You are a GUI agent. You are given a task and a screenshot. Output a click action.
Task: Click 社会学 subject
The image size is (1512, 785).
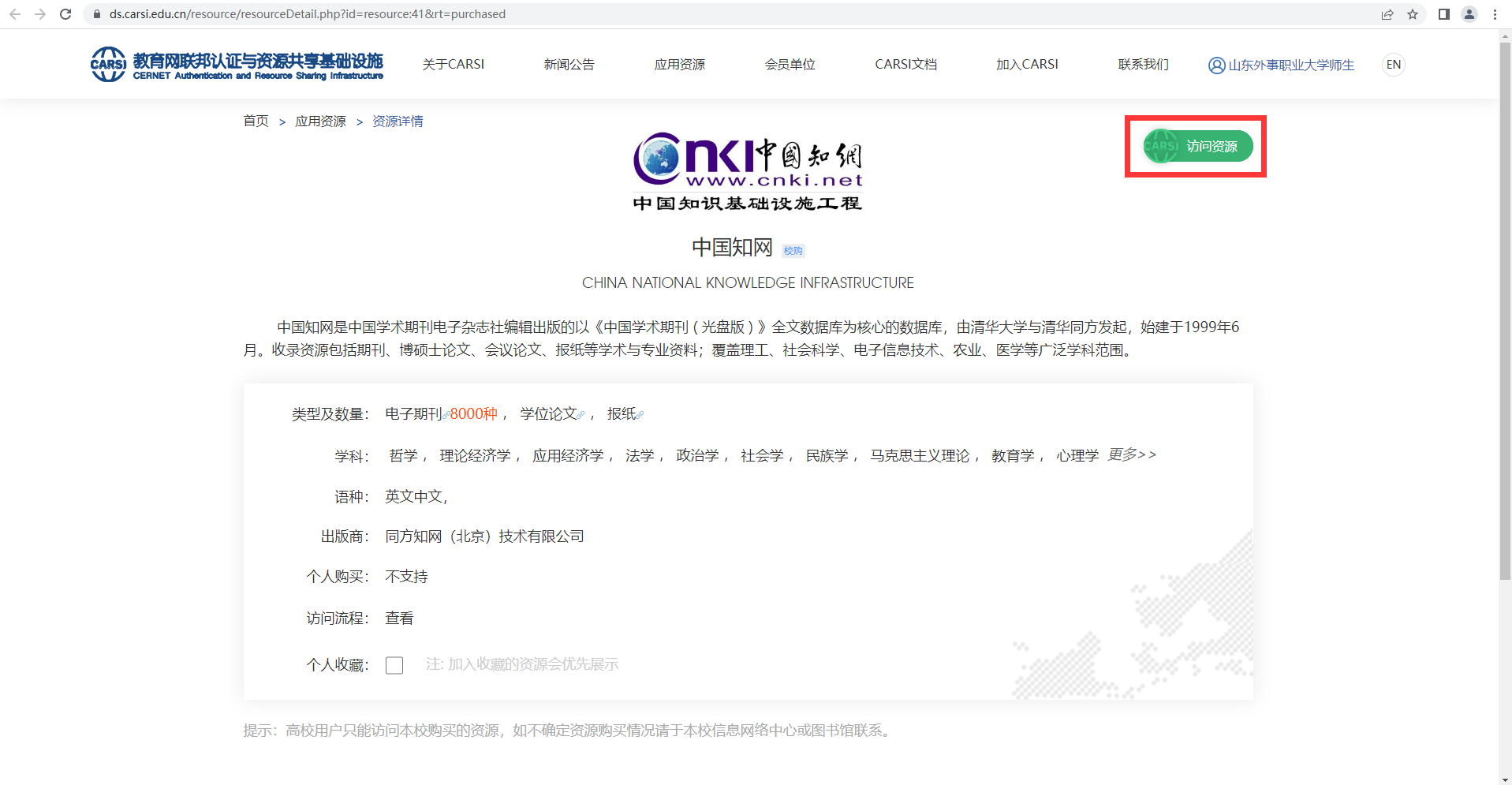click(762, 456)
